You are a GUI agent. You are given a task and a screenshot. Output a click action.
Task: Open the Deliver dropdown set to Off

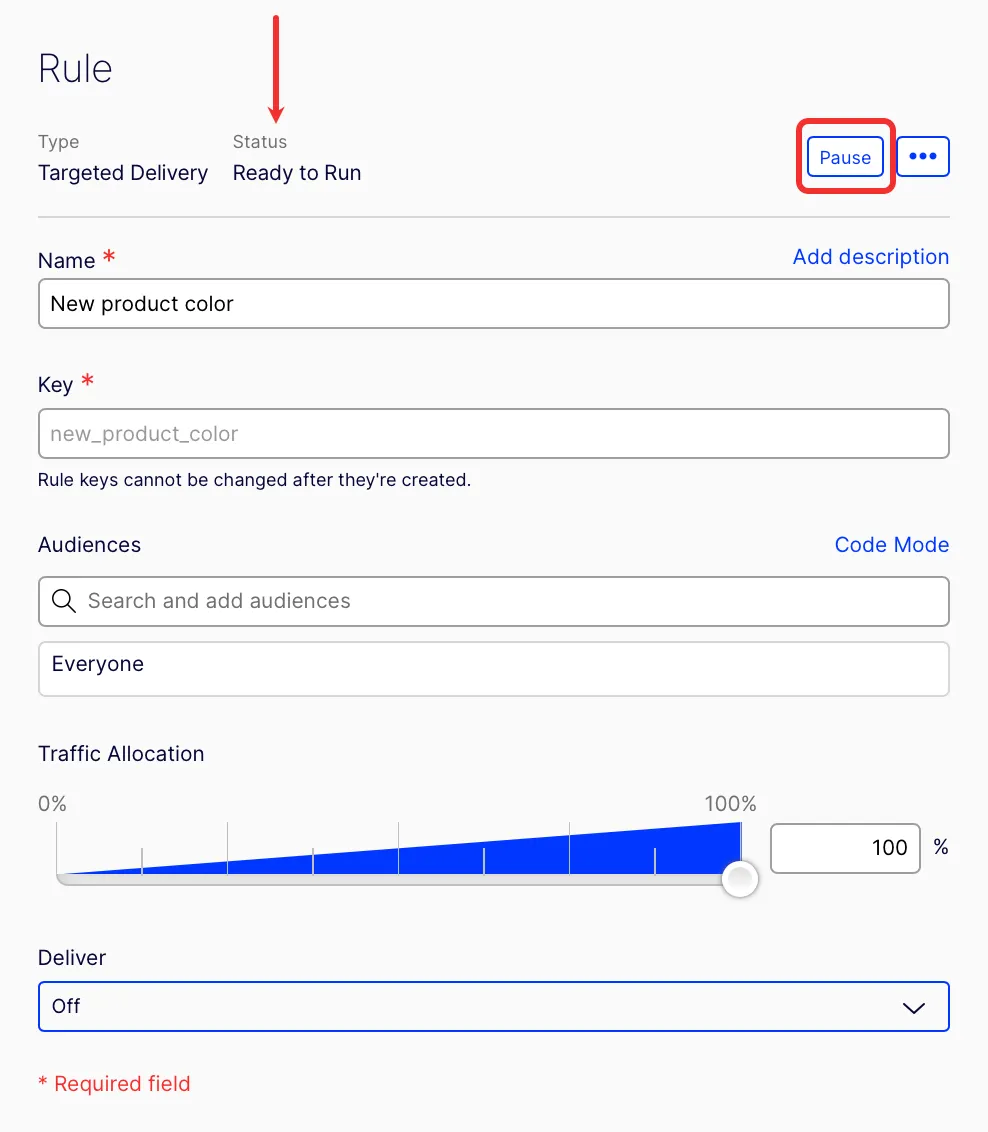(494, 1006)
